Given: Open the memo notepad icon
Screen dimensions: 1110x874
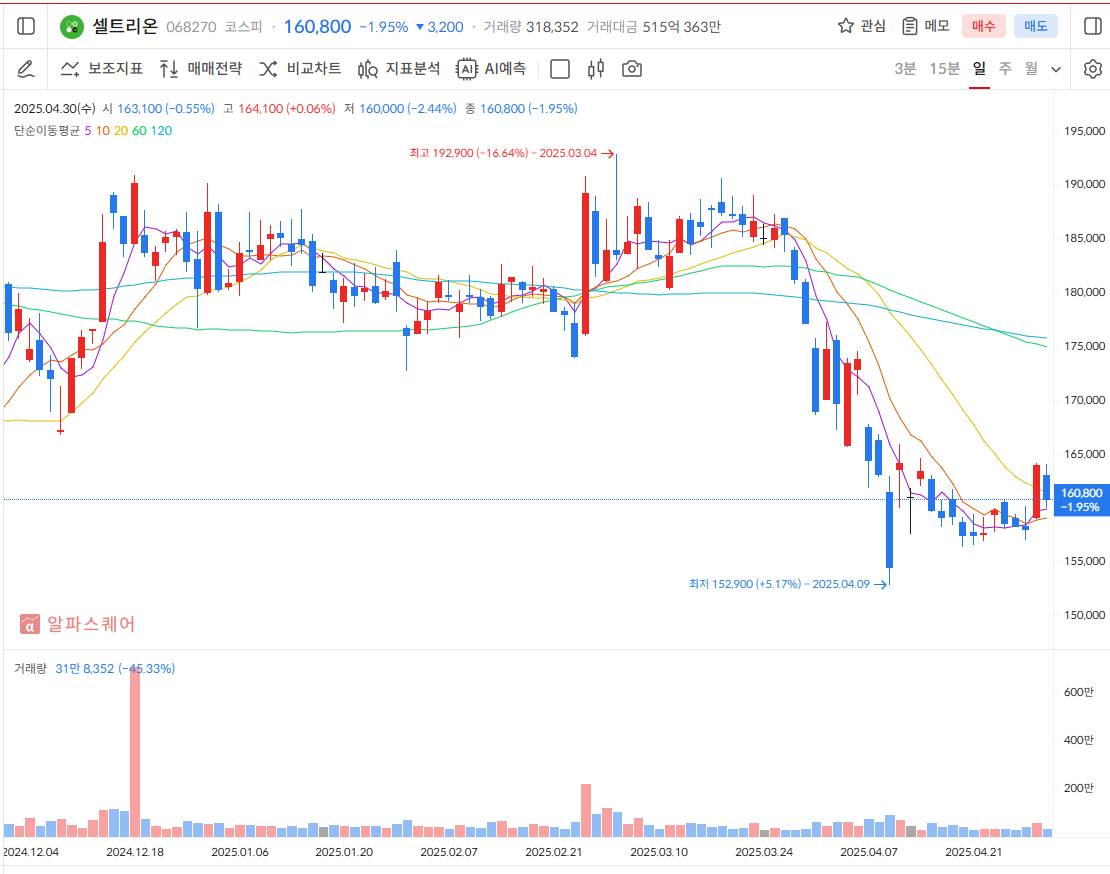Looking at the screenshot, I should click(x=910, y=26).
